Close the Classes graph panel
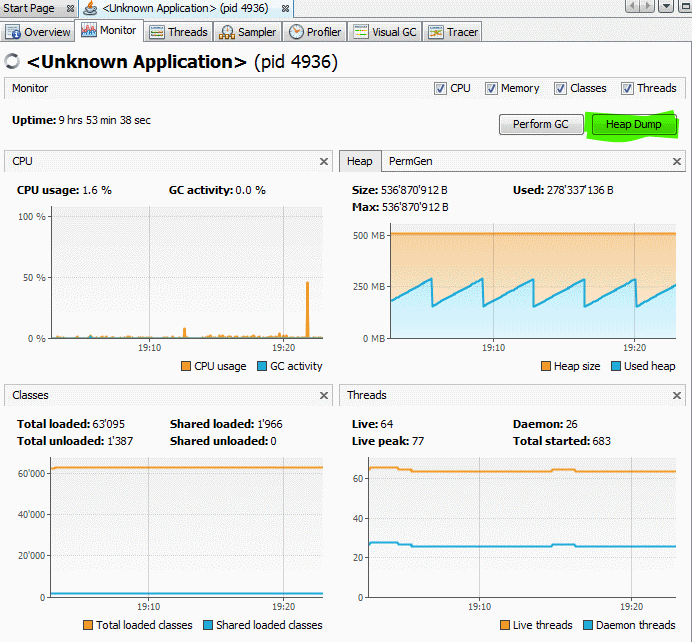This screenshot has height=642, width=692. pyautogui.click(x=324, y=395)
